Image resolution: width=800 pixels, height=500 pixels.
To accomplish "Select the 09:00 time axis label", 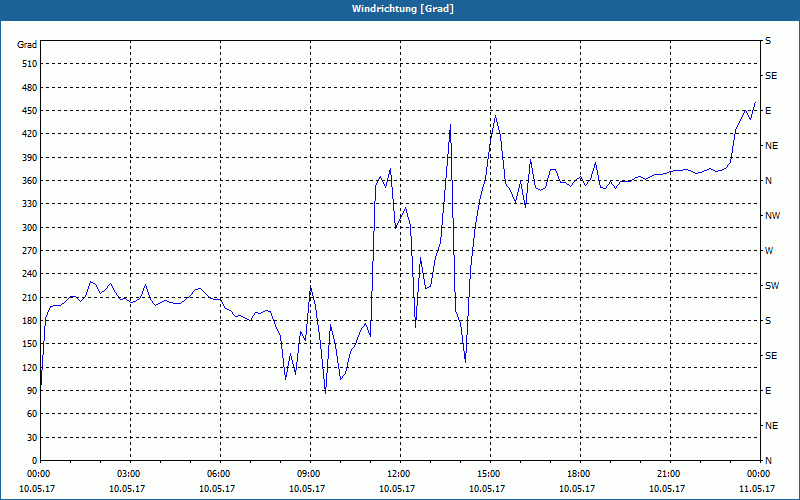I will tap(308, 474).
